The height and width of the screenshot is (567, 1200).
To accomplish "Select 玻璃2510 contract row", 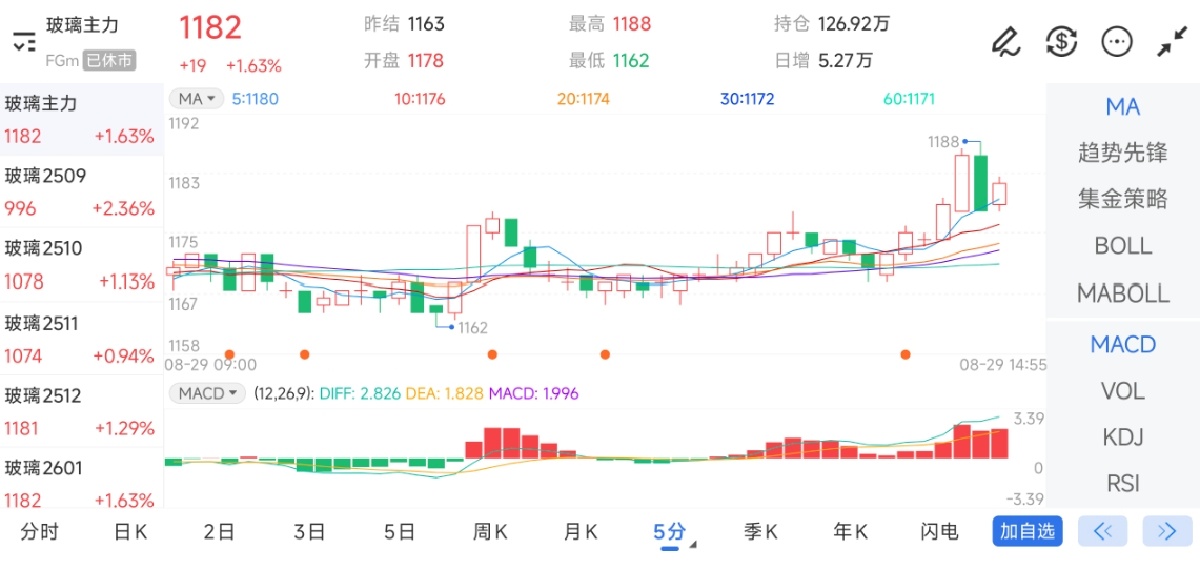I will coord(81,265).
